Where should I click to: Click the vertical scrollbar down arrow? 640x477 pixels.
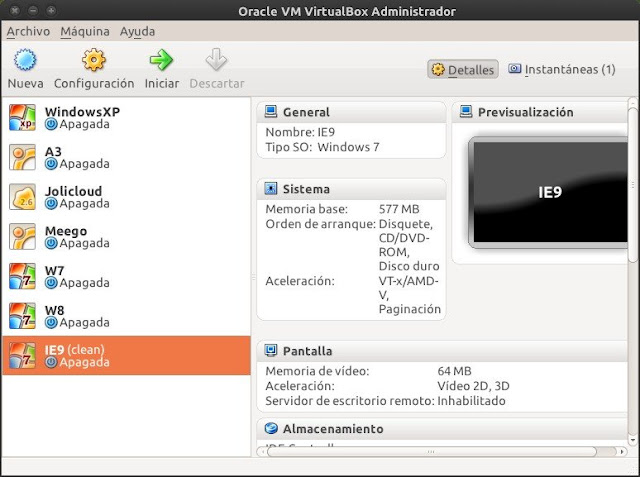point(633,440)
